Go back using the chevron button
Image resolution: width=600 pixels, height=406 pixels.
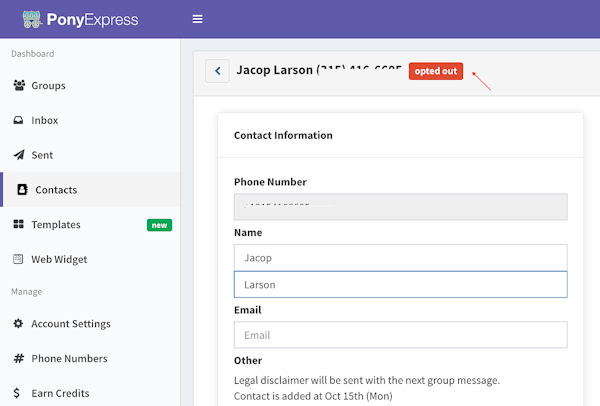(x=217, y=71)
